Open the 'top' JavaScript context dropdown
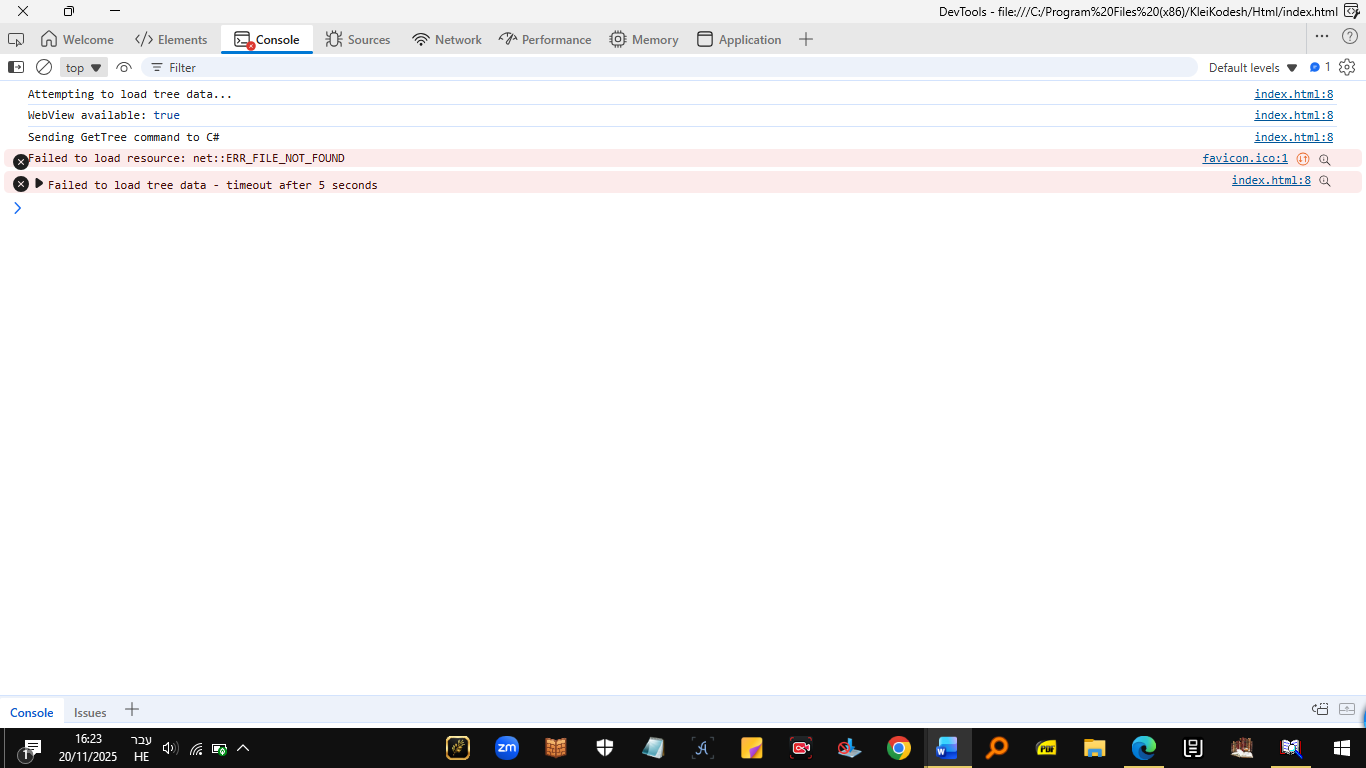 84,68
